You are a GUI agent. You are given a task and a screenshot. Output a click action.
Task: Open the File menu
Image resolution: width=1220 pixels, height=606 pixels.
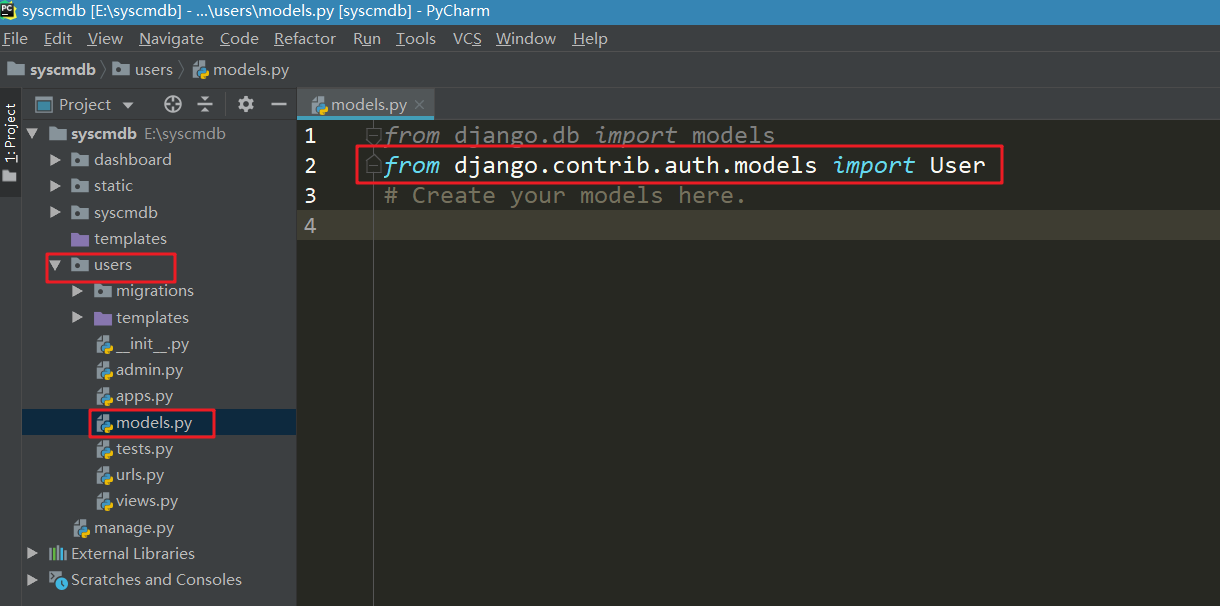point(14,39)
